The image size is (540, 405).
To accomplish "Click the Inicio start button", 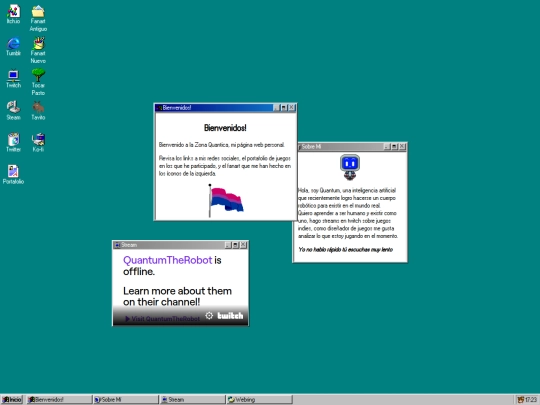I will coord(12,399).
